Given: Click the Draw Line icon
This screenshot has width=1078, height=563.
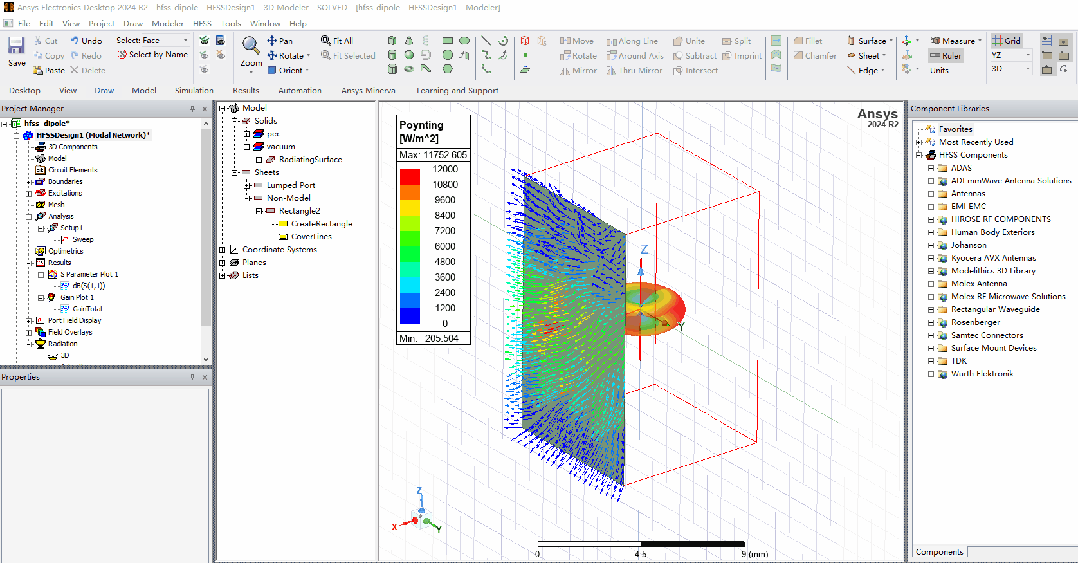Looking at the screenshot, I should [x=486, y=41].
